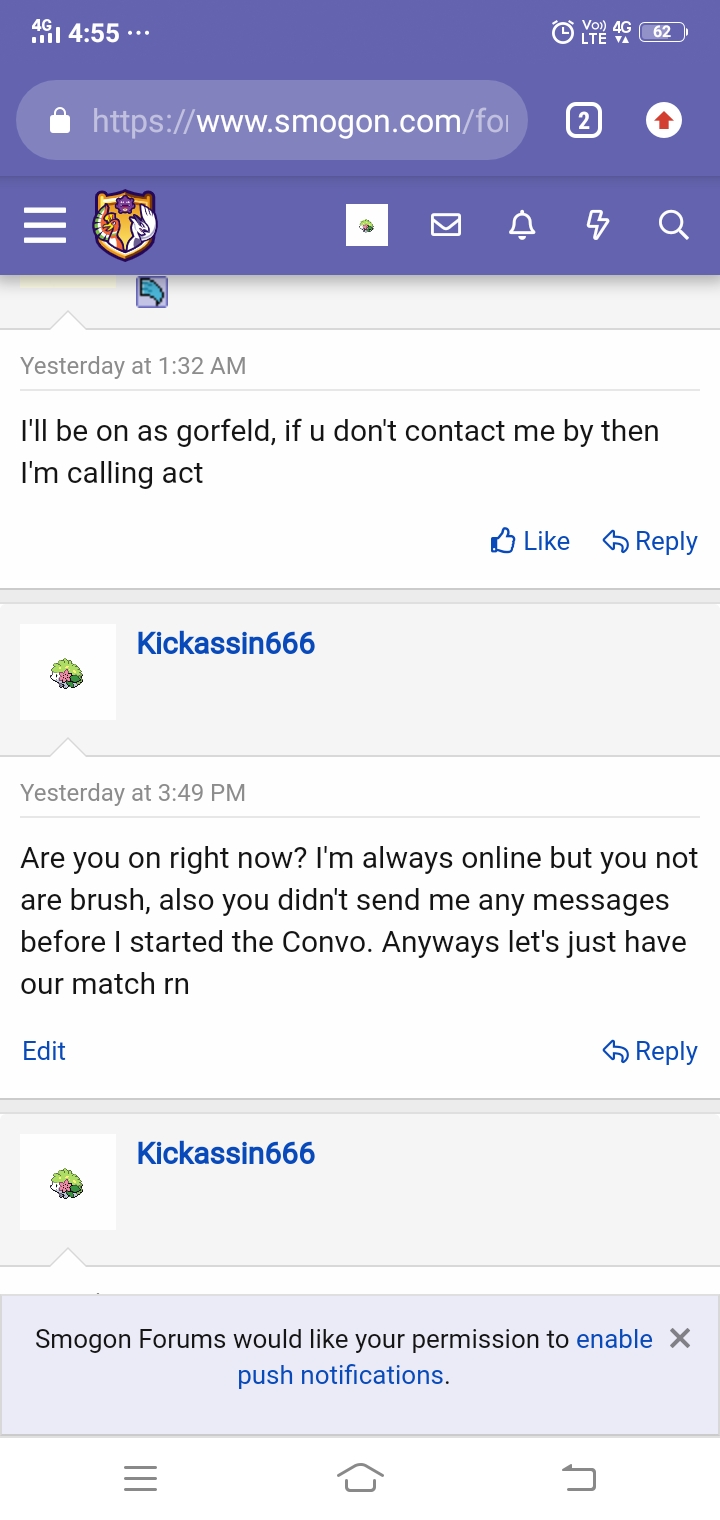Like the gorfeld message

click(531, 541)
